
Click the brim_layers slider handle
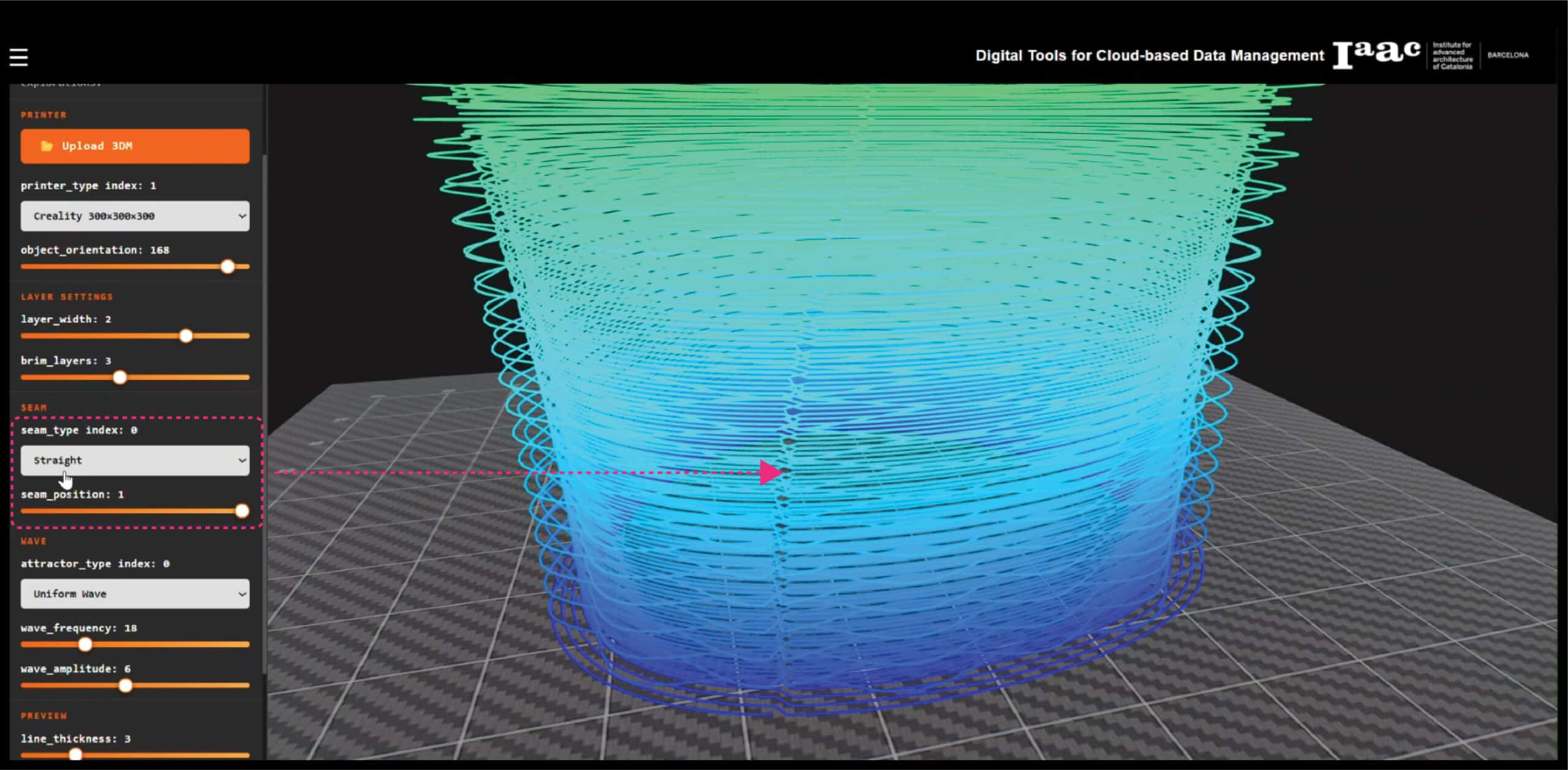pos(120,377)
